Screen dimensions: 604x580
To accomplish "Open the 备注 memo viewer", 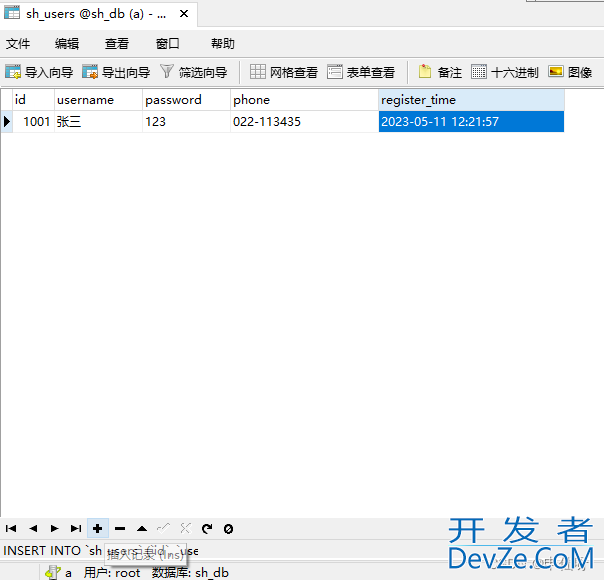I will tap(440, 72).
